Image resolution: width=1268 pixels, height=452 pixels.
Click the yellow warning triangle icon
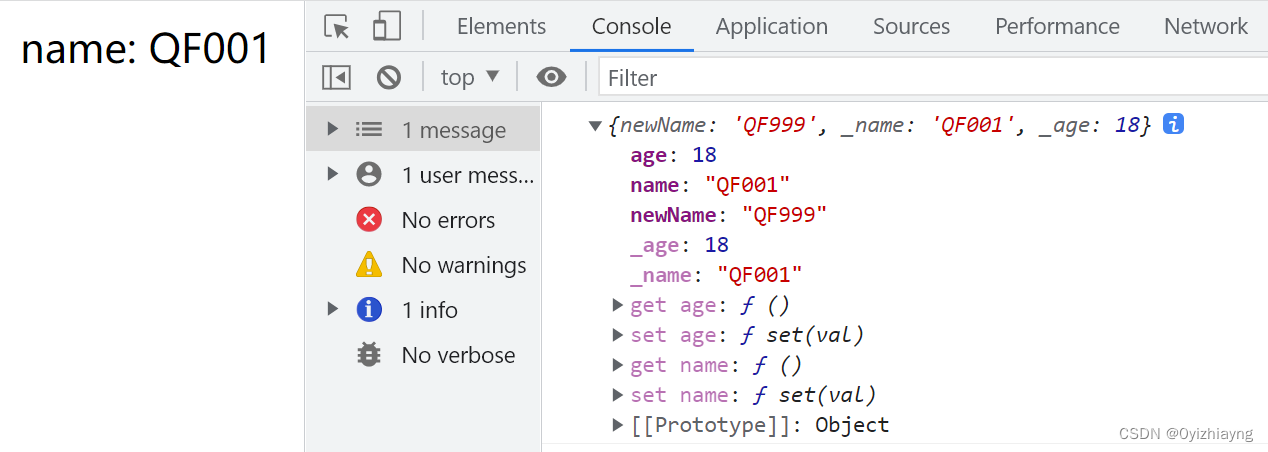[x=369, y=264]
